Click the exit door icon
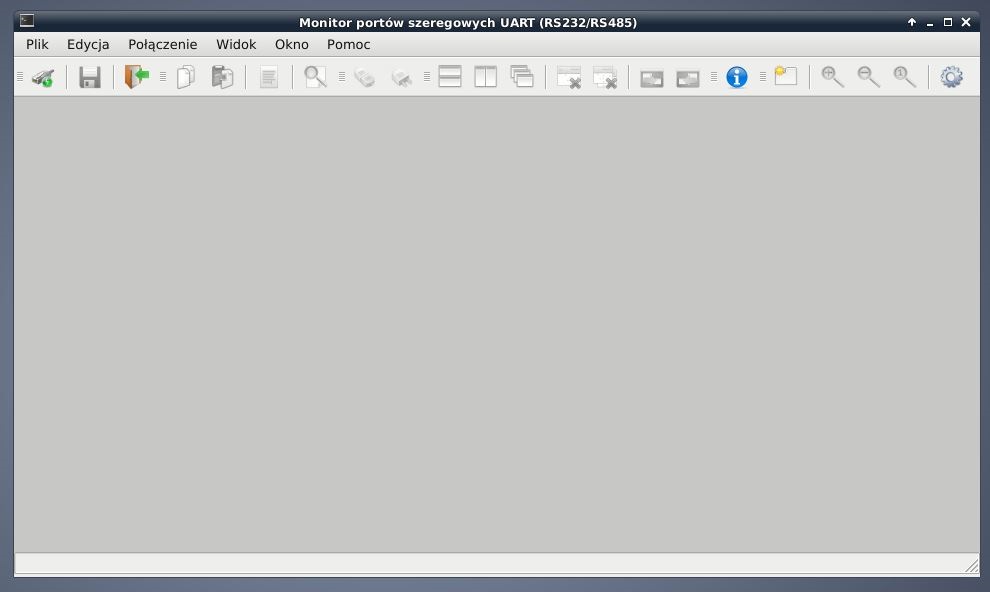Image resolution: width=990 pixels, height=592 pixels. point(136,77)
